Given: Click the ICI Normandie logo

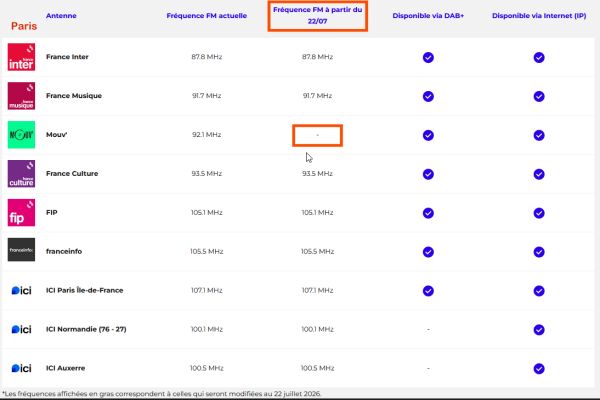Looking at the screenshot, I should (x=21, y=329).
